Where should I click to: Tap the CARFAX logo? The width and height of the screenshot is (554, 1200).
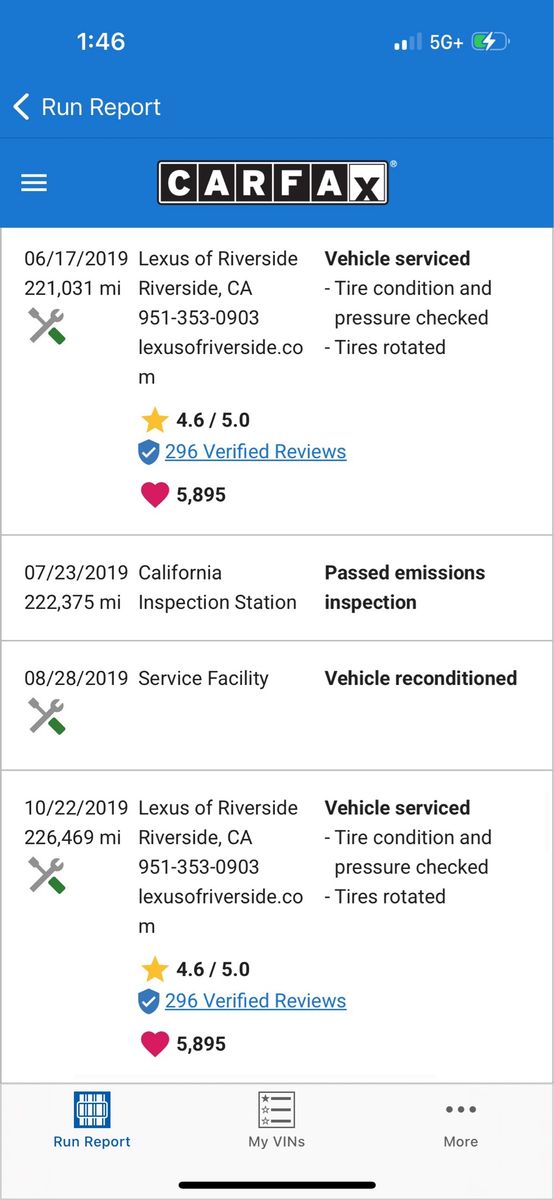pyautogui.click(x=273, y=183)
